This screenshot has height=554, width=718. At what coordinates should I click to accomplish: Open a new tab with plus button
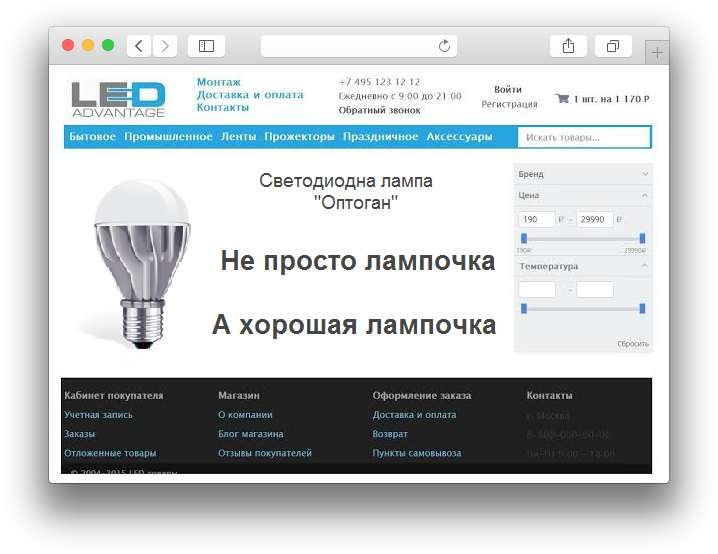tap(657, 53)
